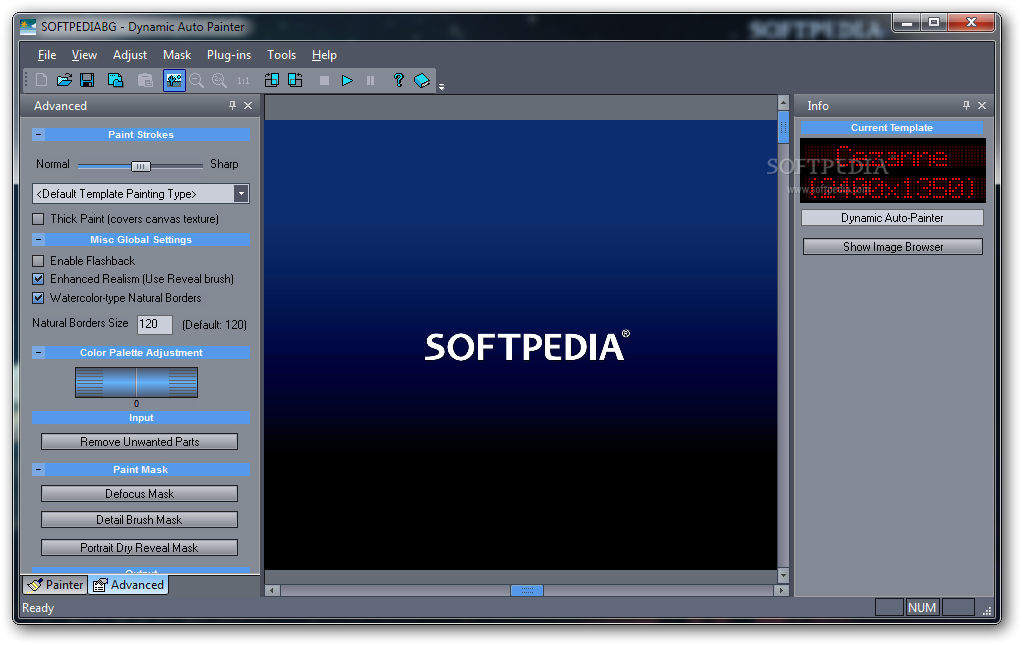Click the horizontal scrollbar left arrow

coord(273,590)
